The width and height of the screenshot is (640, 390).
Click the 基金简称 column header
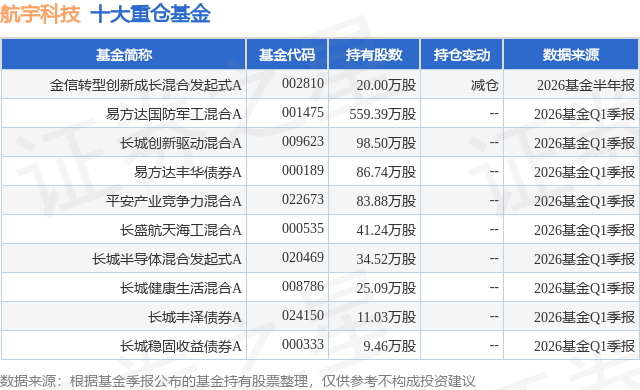point(124,55)
